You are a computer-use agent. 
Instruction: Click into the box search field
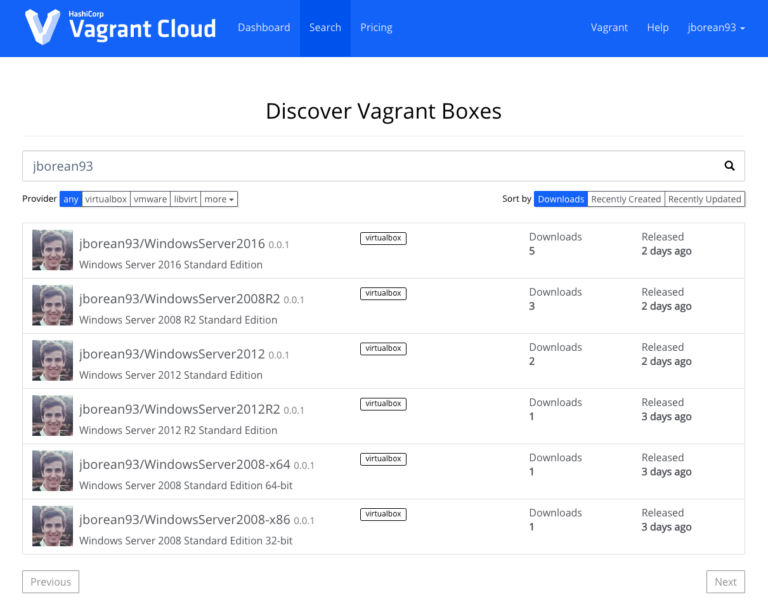pos(384,166)
